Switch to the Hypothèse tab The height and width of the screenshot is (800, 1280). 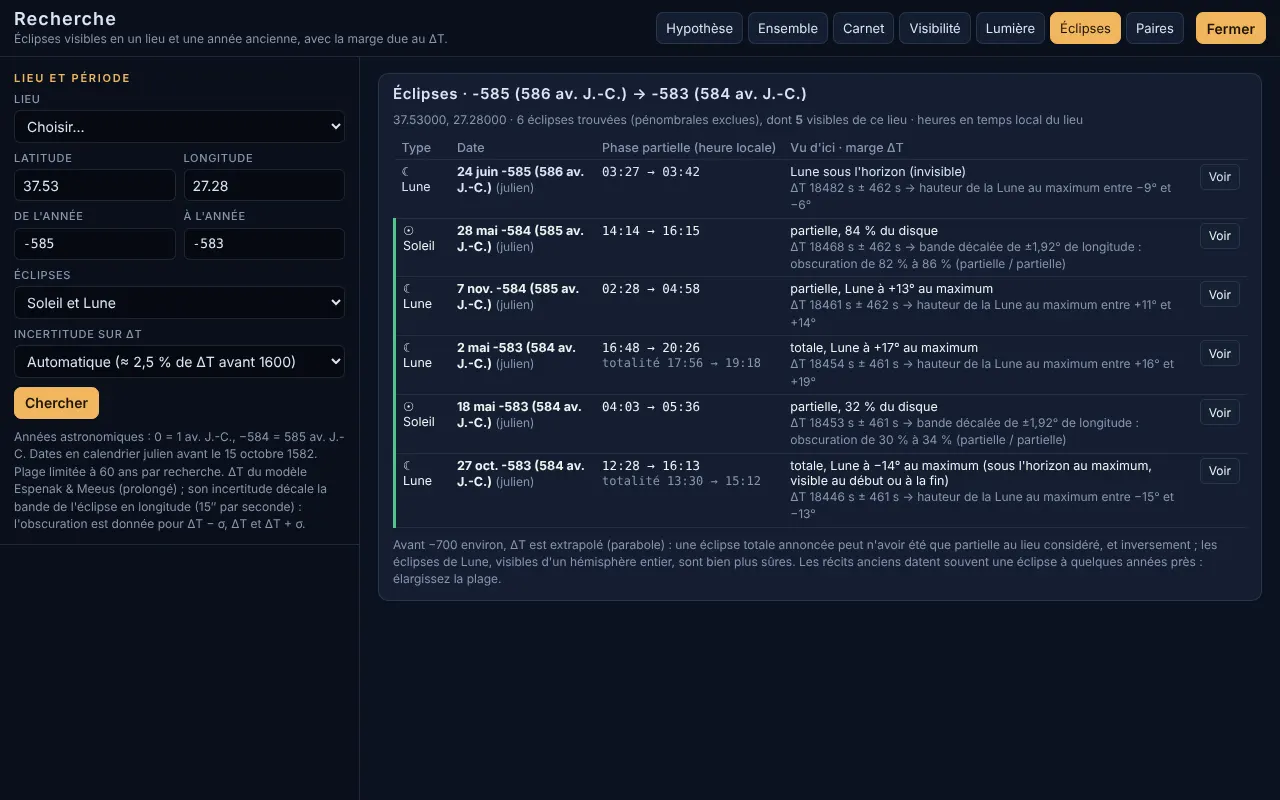click(699, 28)
